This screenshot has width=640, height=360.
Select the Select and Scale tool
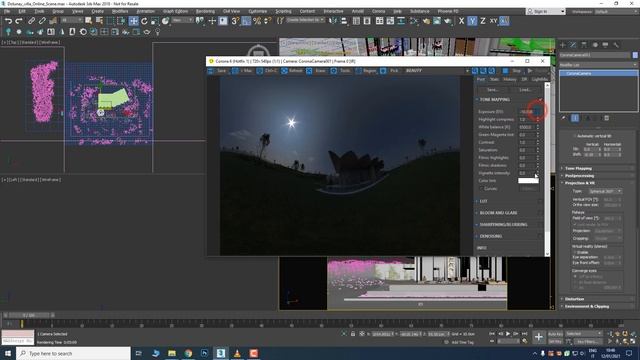155,21
